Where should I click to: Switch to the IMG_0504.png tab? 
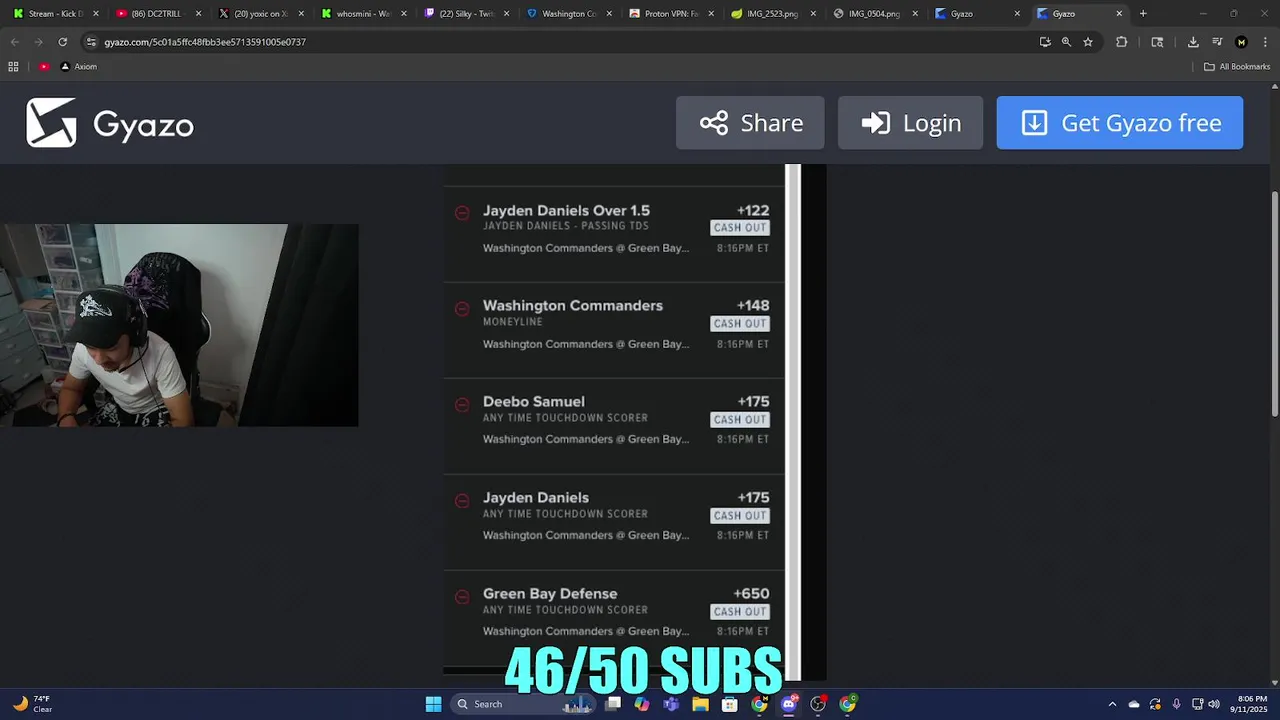pyautogui.click(x=874, y=14)
